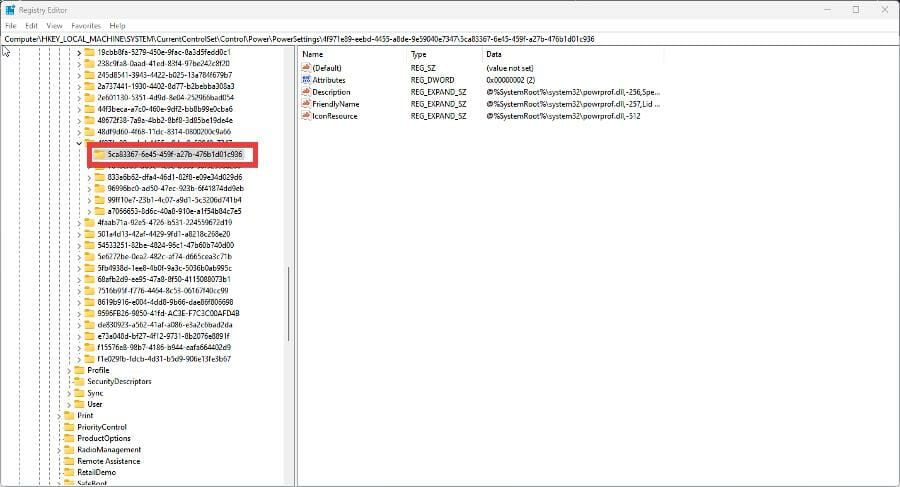This screenshot has height=487, width=900.
Task: Expand the 245d8541 key
Action: [x=79, y=75]
